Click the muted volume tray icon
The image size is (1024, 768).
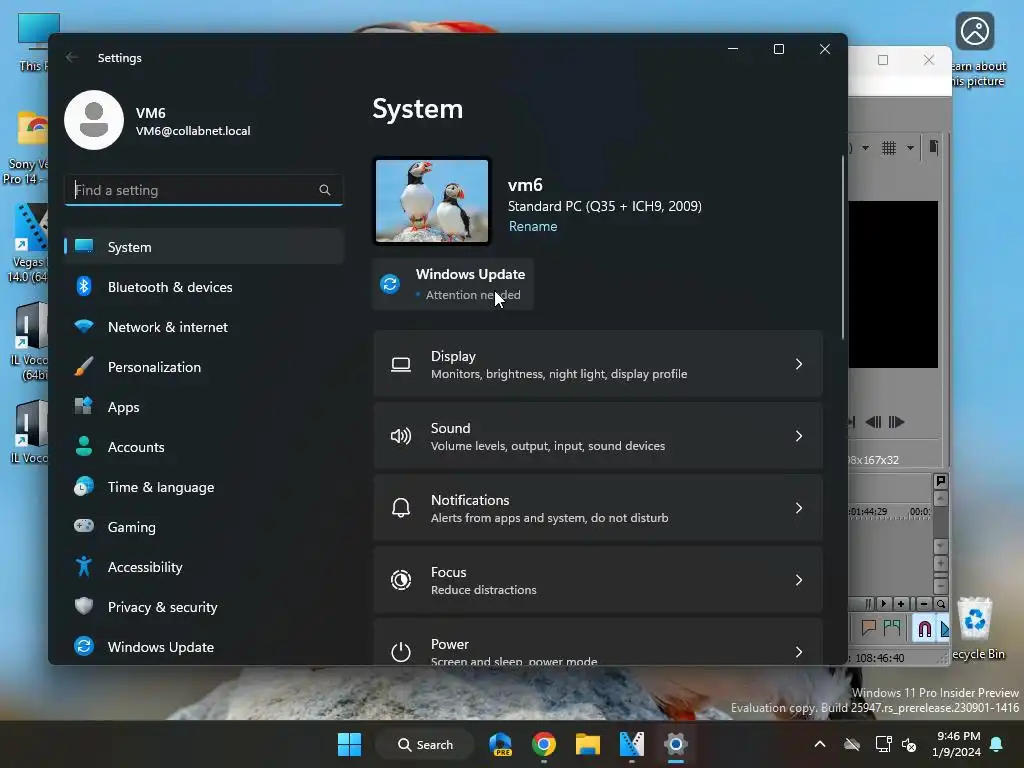(908, 744)
